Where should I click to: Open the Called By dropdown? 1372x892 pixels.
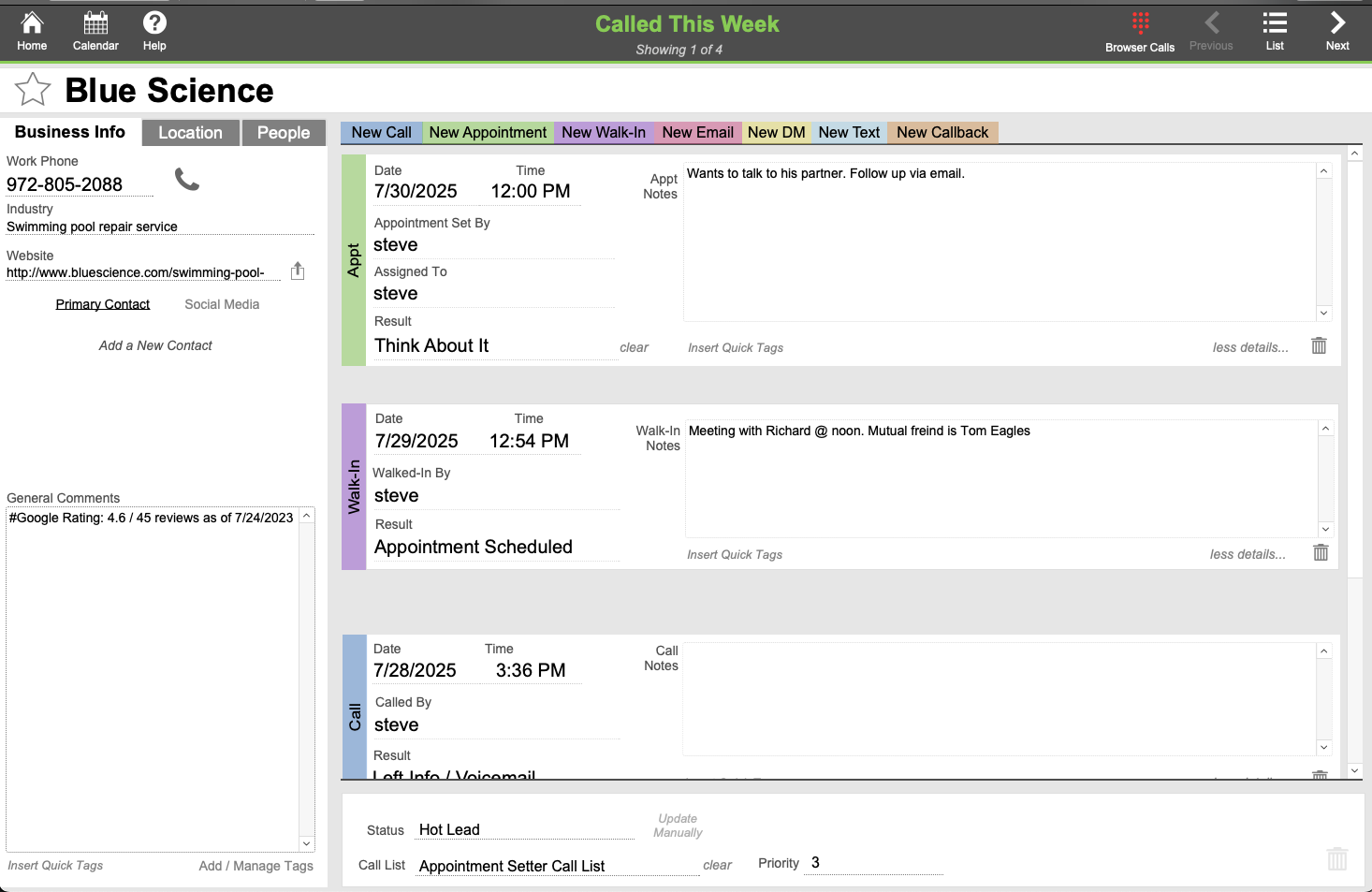pos(496,725)
